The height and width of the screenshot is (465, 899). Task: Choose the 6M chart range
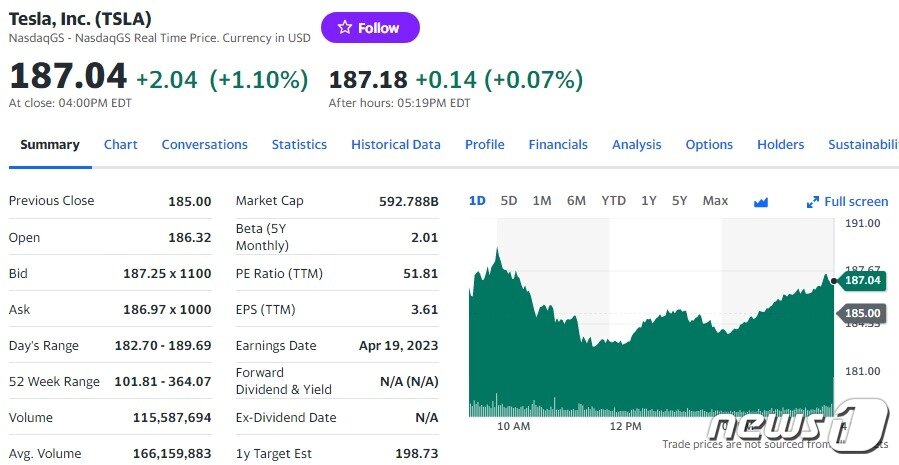576,201
